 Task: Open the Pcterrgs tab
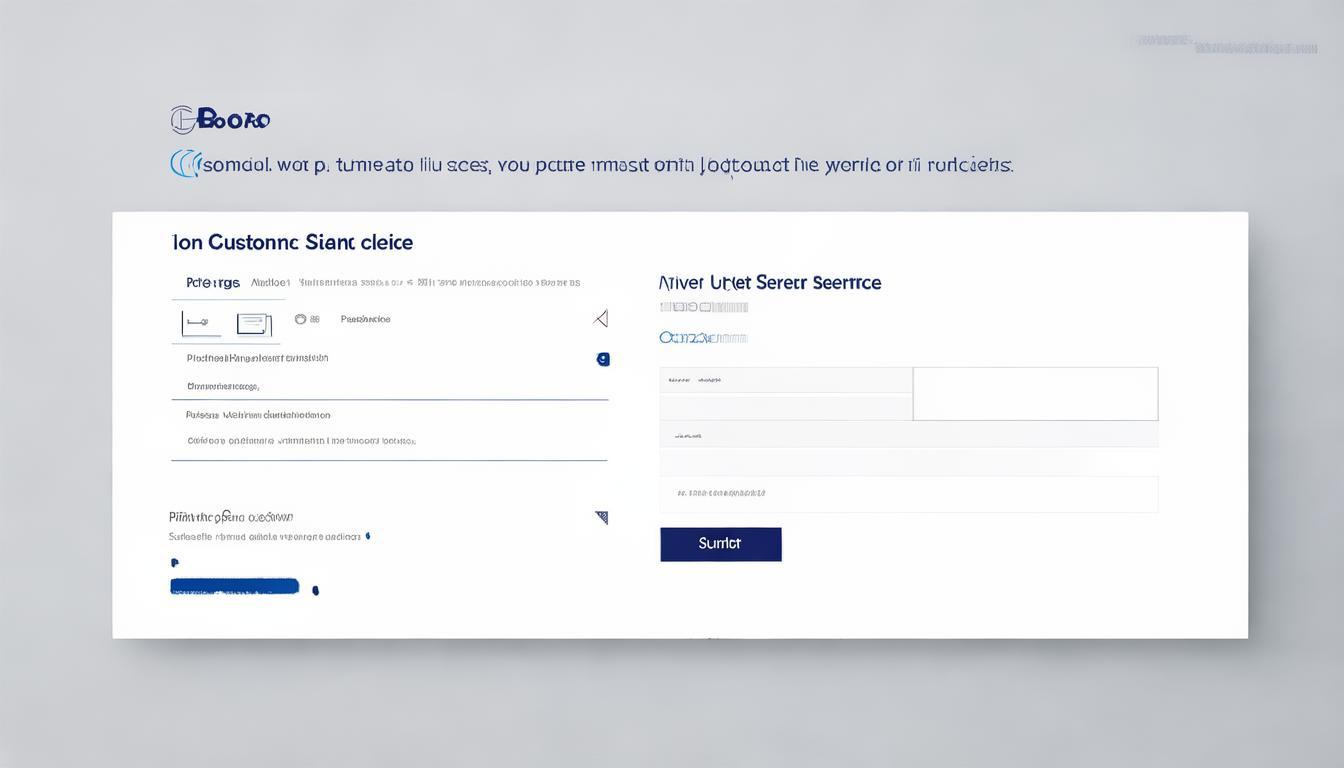pos(213,283)
